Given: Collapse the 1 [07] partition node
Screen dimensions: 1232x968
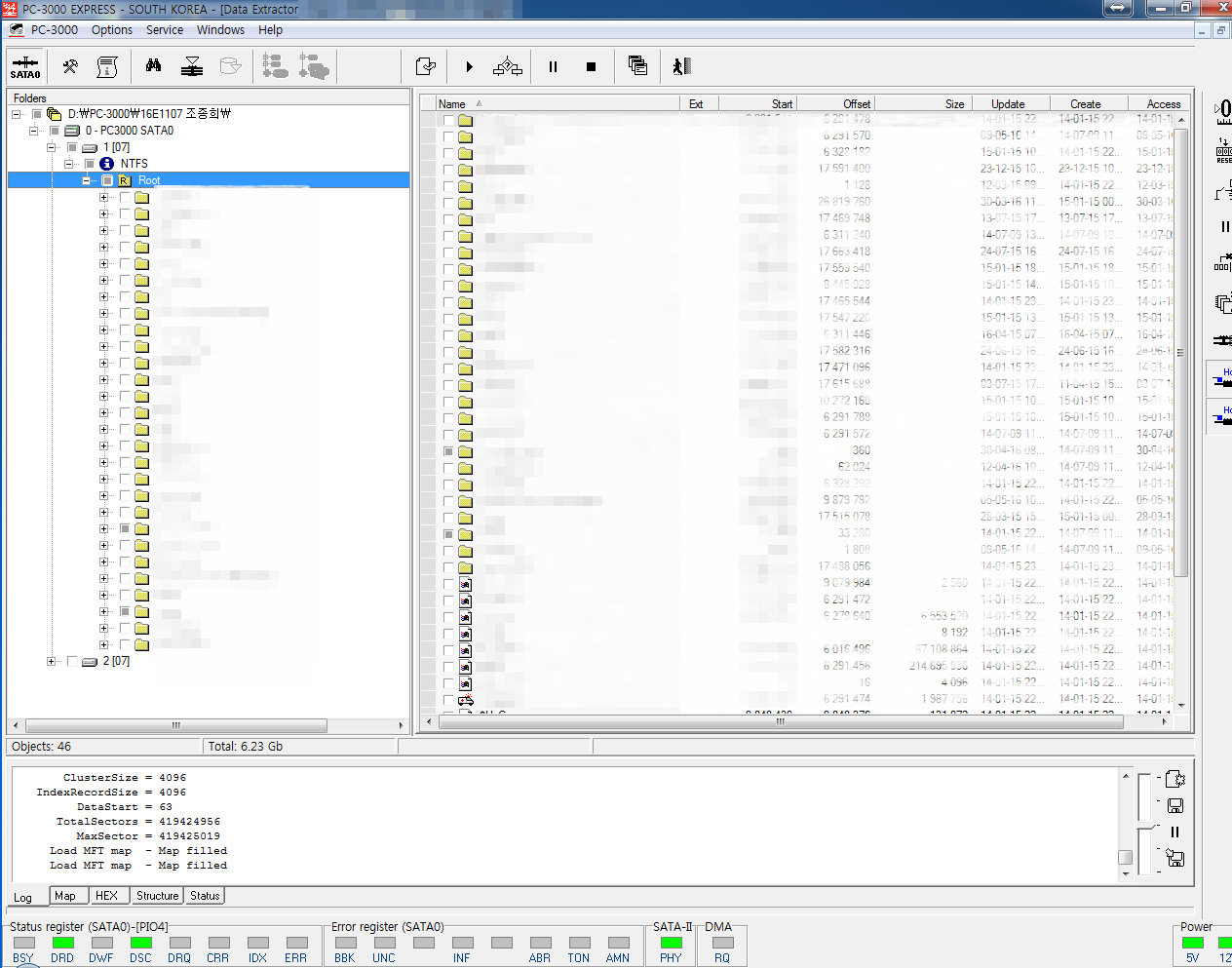Looking at the screenshot, I should 52,147.
